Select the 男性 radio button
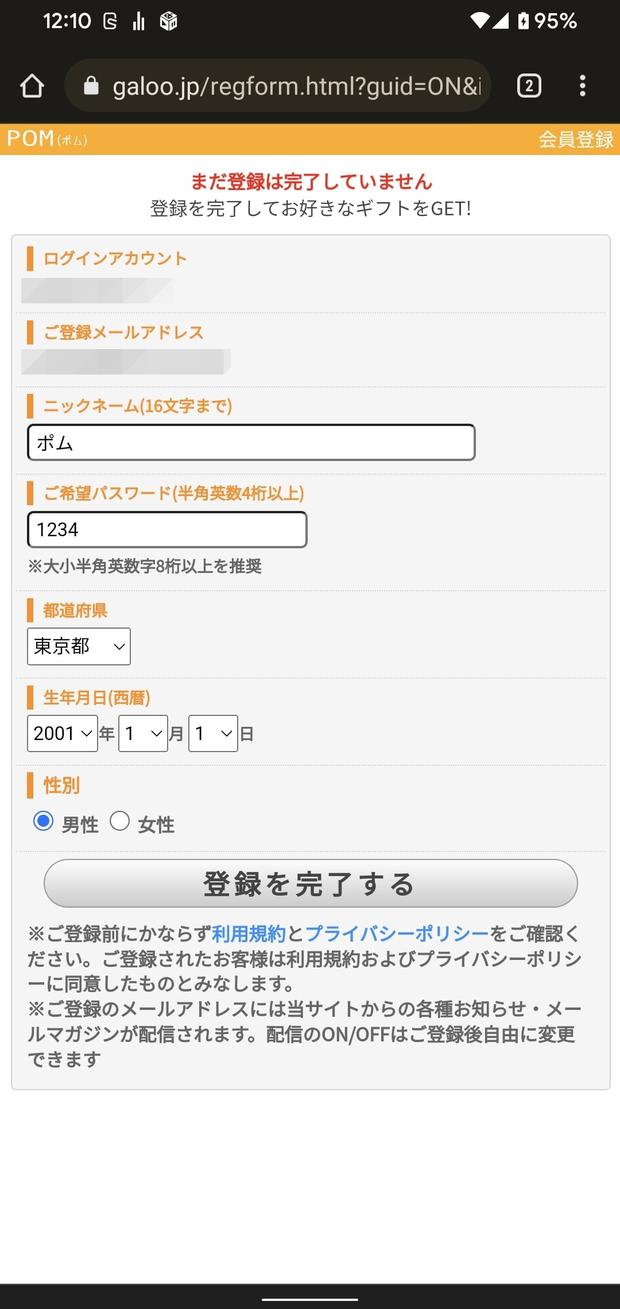The width and height of the screenshot is (620, 1309). coord(43,822)
